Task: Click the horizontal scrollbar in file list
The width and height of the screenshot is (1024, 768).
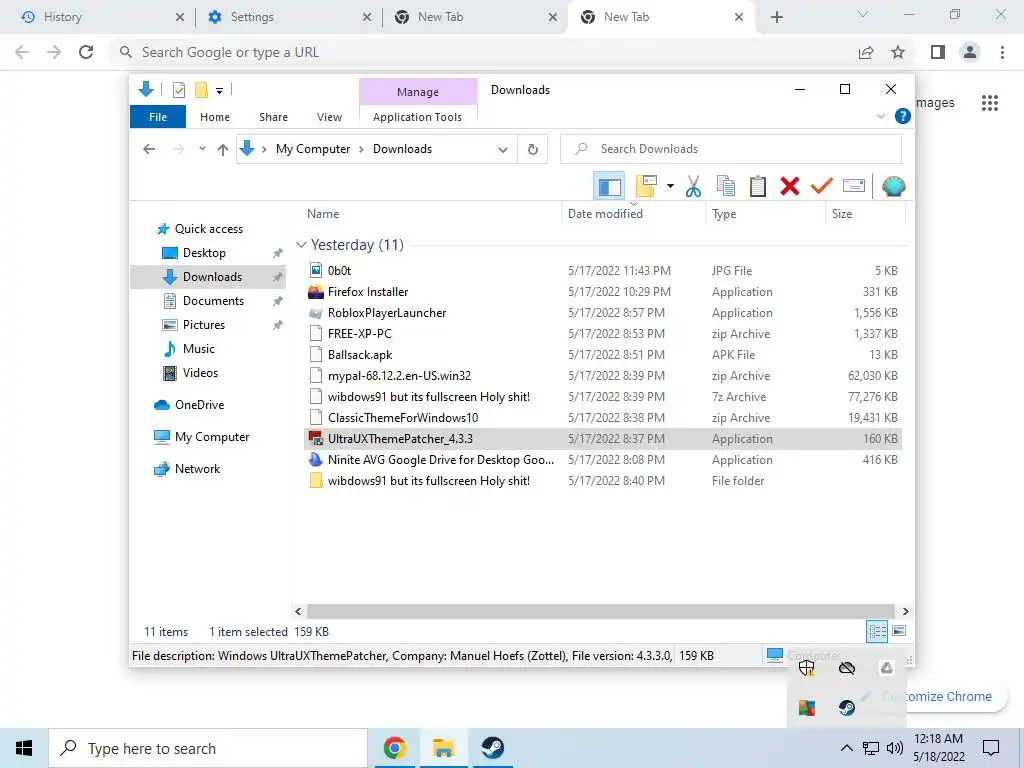Action: point(600,611)
